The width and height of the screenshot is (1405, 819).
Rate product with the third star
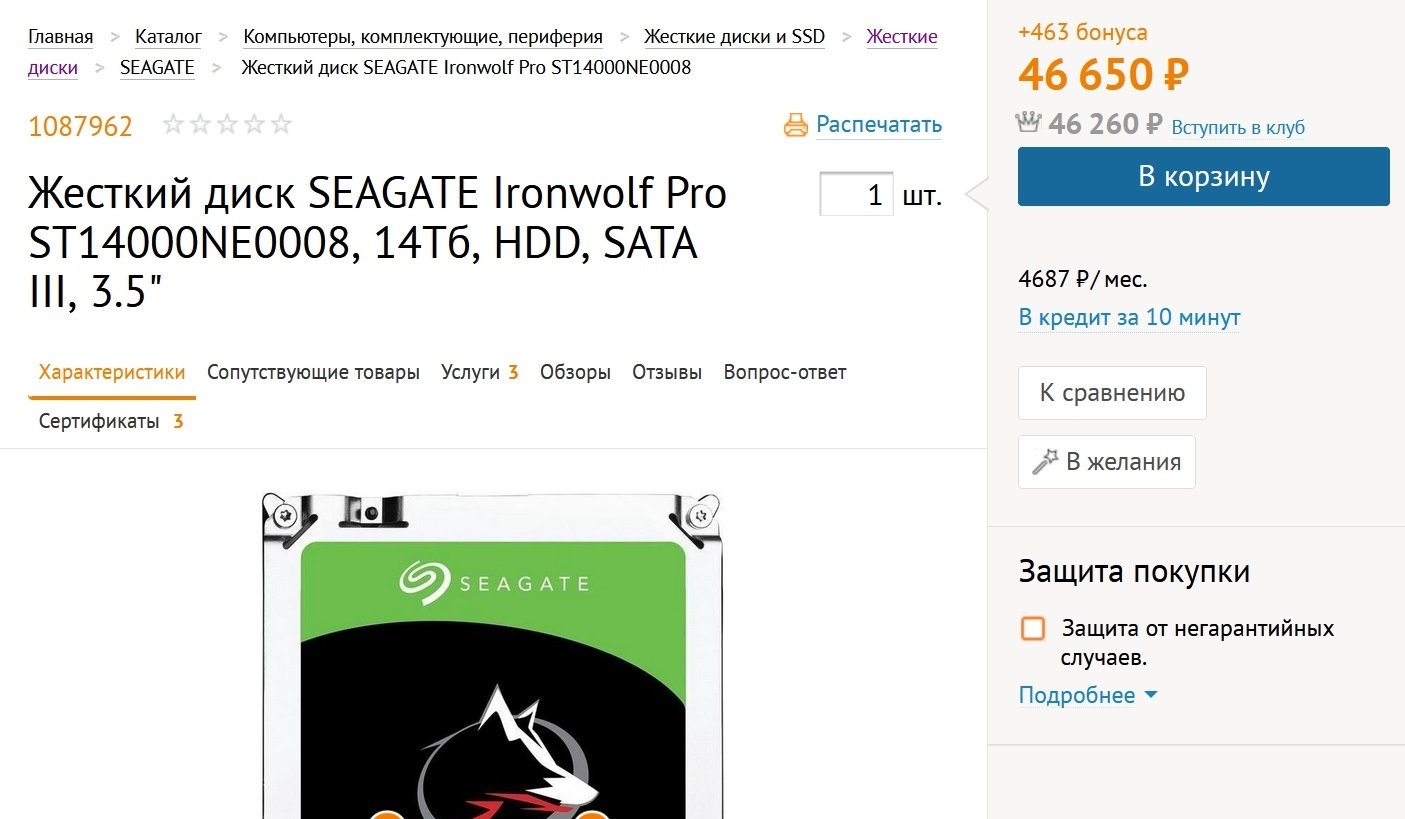tap(227, 125)
